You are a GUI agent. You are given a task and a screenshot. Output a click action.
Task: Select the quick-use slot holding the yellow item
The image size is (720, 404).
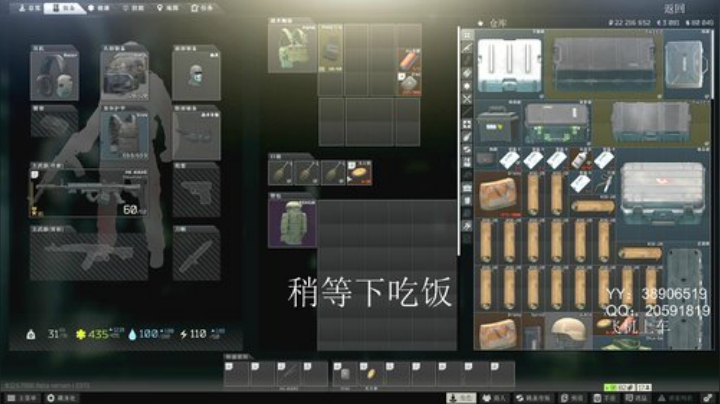coord(371,374)
